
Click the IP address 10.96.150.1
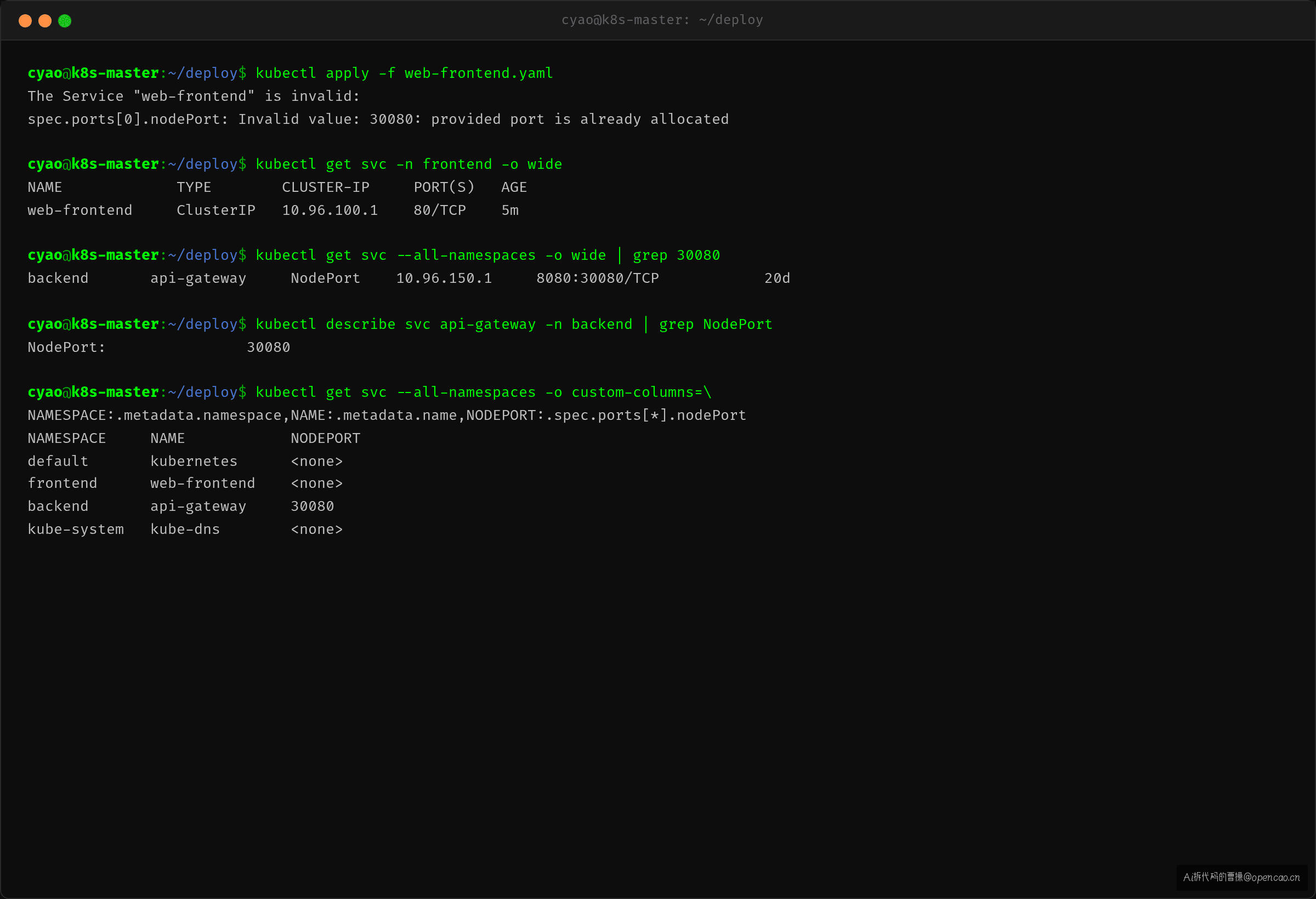[x=444, y=278]
